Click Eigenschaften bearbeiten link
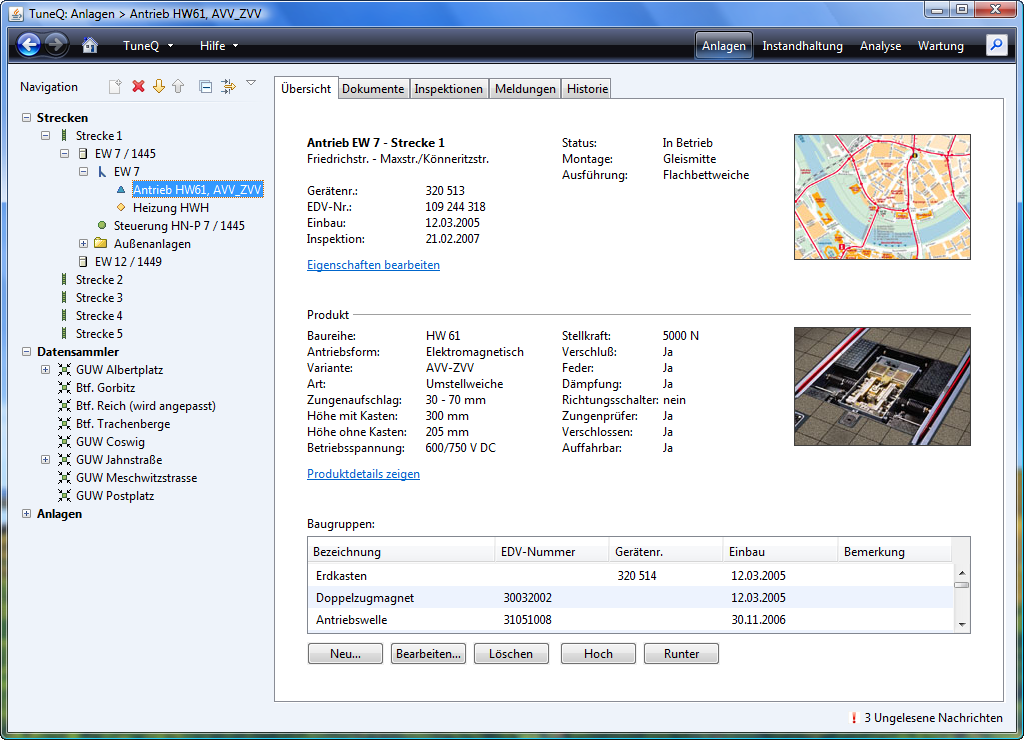Image resolution: width=1024 pixels, height=740 pixels. pyautogui.click(x=374, y=265)
